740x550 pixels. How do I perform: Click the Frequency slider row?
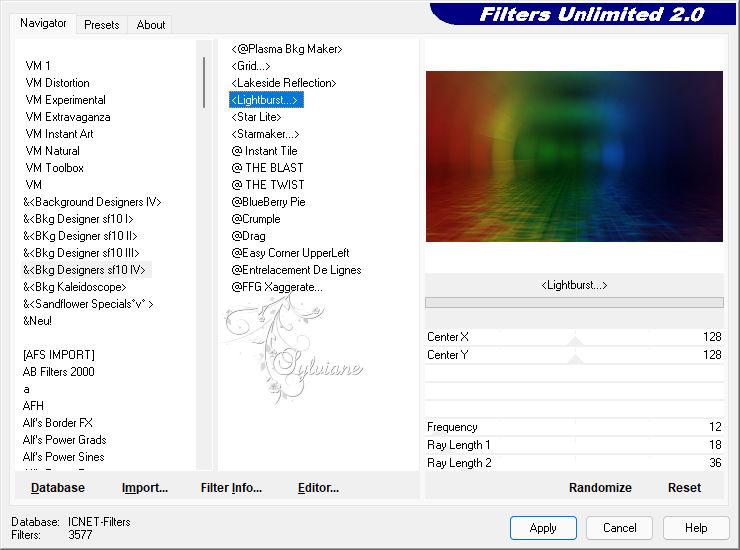(x=574, y=427)
